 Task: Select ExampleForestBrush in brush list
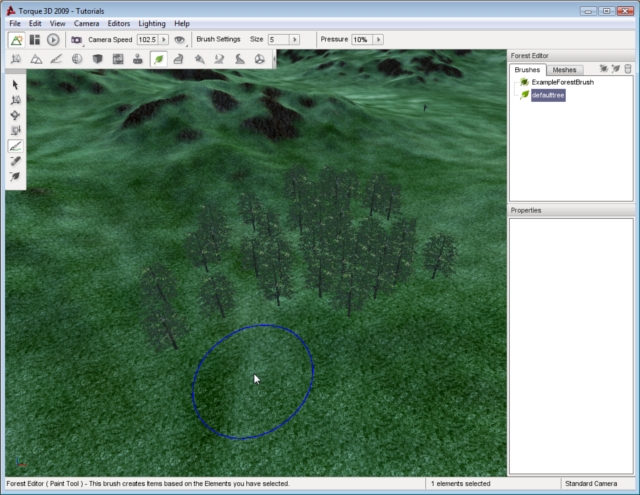562,82
